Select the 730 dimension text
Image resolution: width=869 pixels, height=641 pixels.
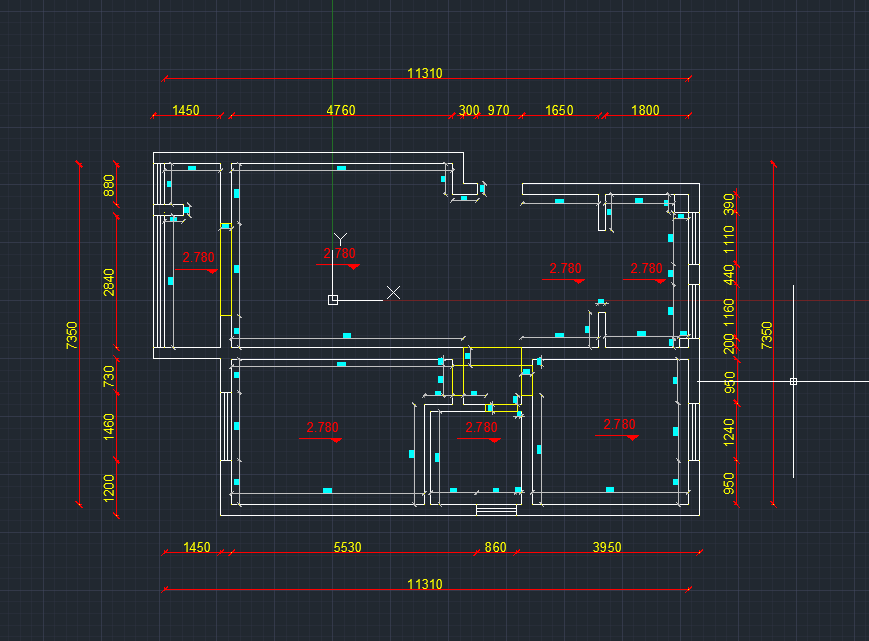[109, 376]
